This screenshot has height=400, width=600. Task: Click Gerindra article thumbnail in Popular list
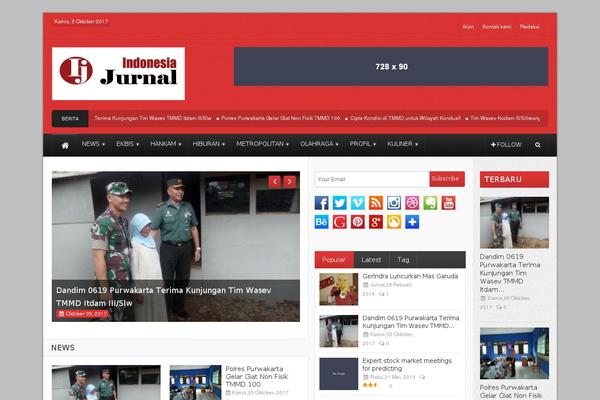[x=339, y=289]
